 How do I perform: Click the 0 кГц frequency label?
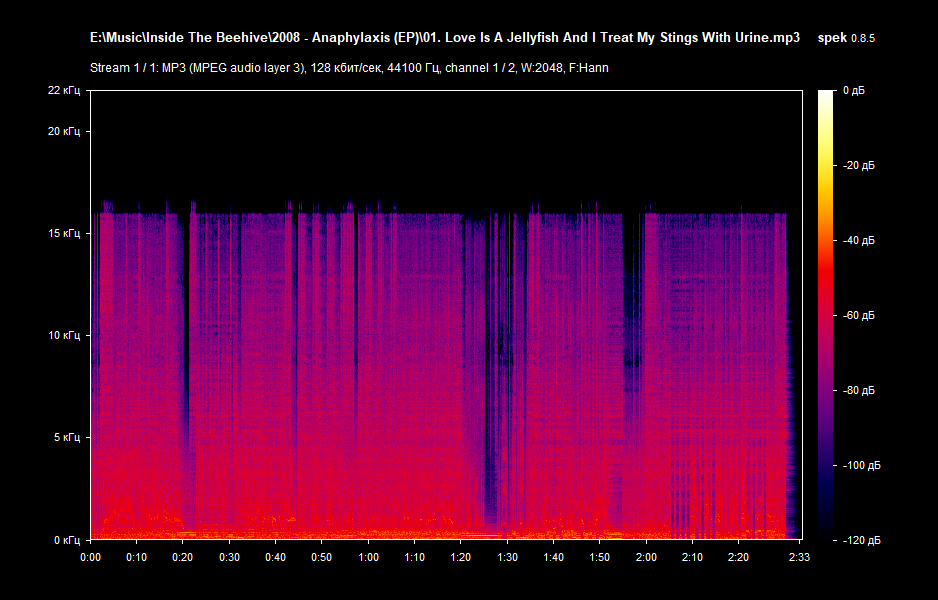click(x=67, y=540)
